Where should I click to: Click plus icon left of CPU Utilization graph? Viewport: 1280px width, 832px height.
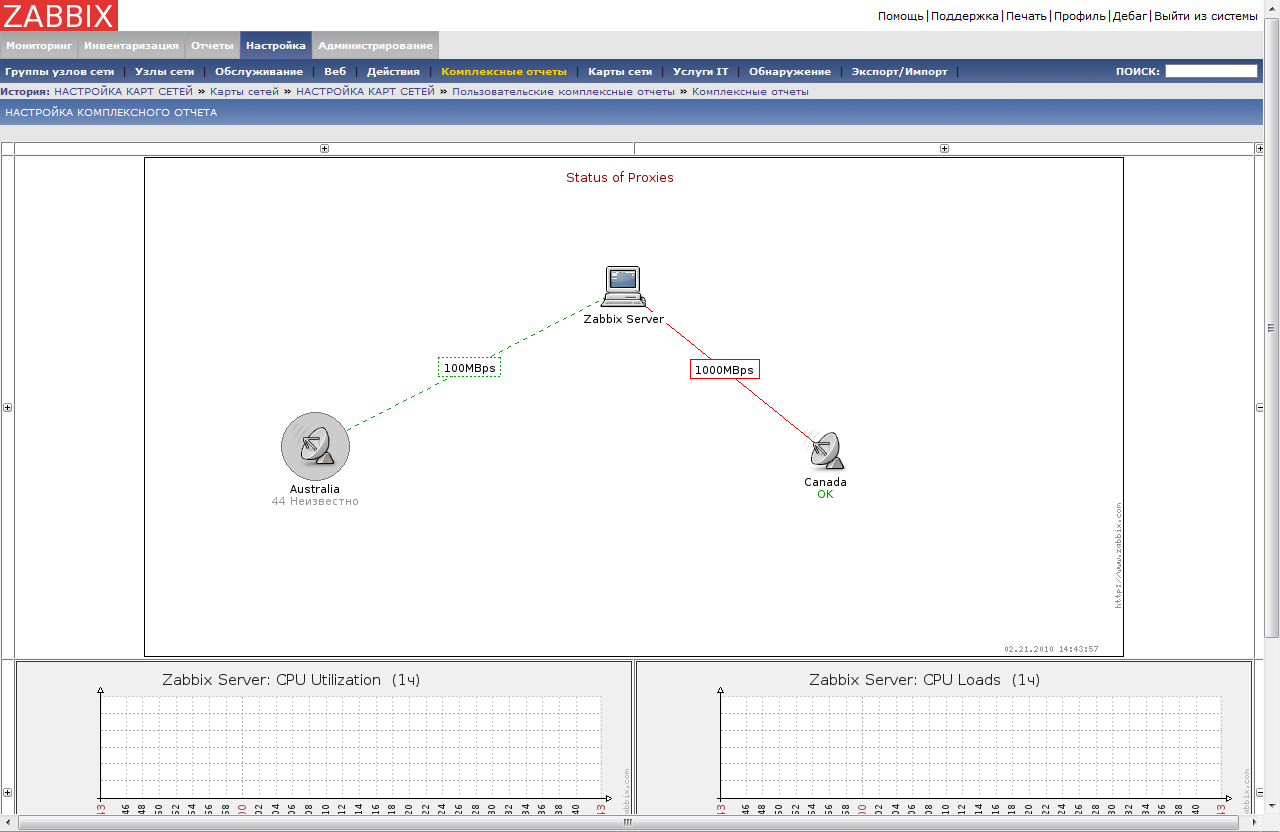point(8,792)
